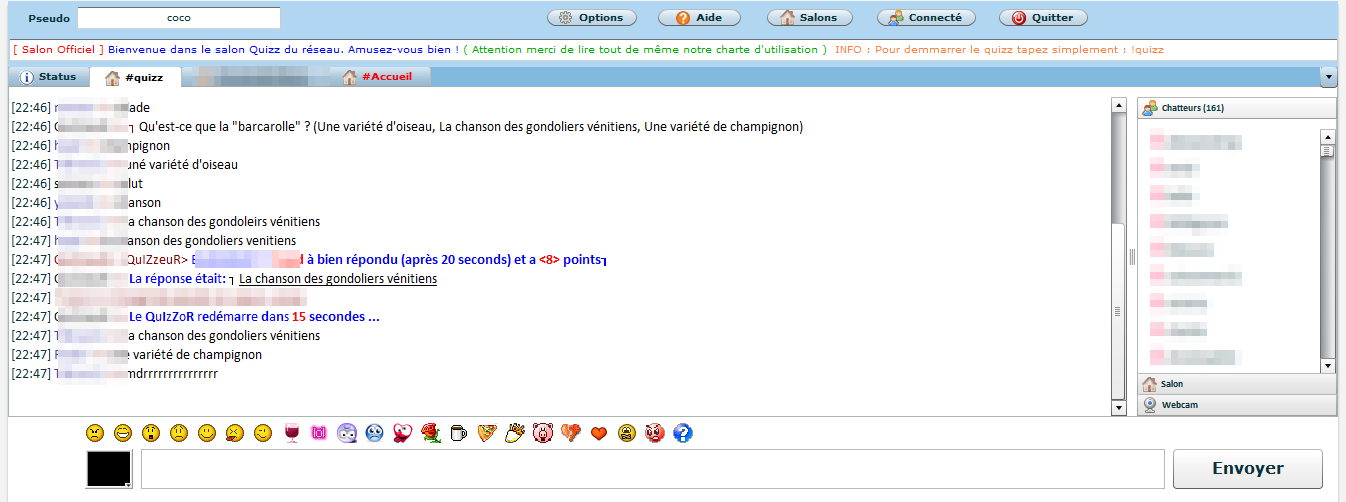This screenshot has width=1346, height=502.
Task: Click chat scrollbar down arrow
Action: 1118,408
